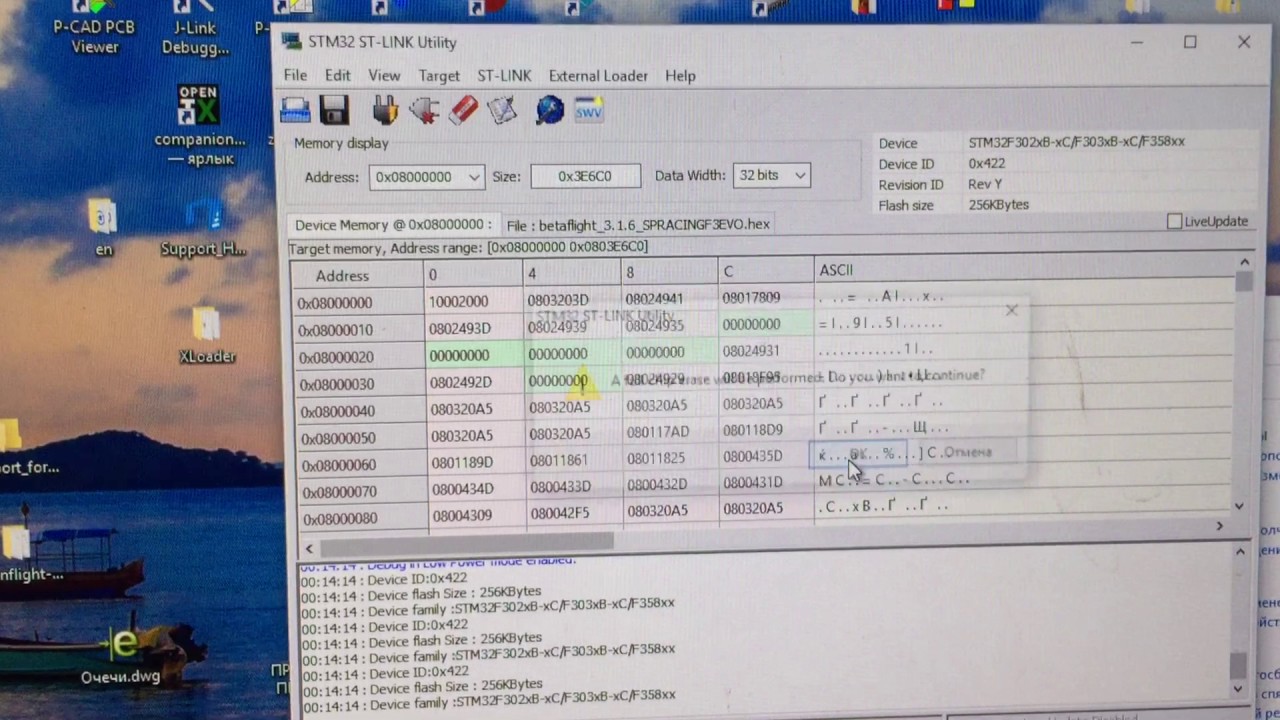
Task: Click the Open file toolbar icon
Action: 295,110
